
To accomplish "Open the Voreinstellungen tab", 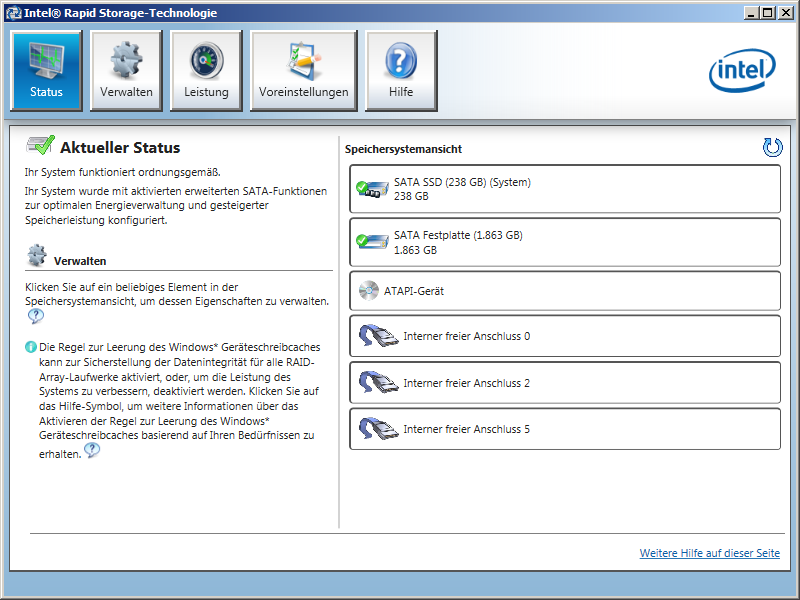I will click(x=304, y=70).
